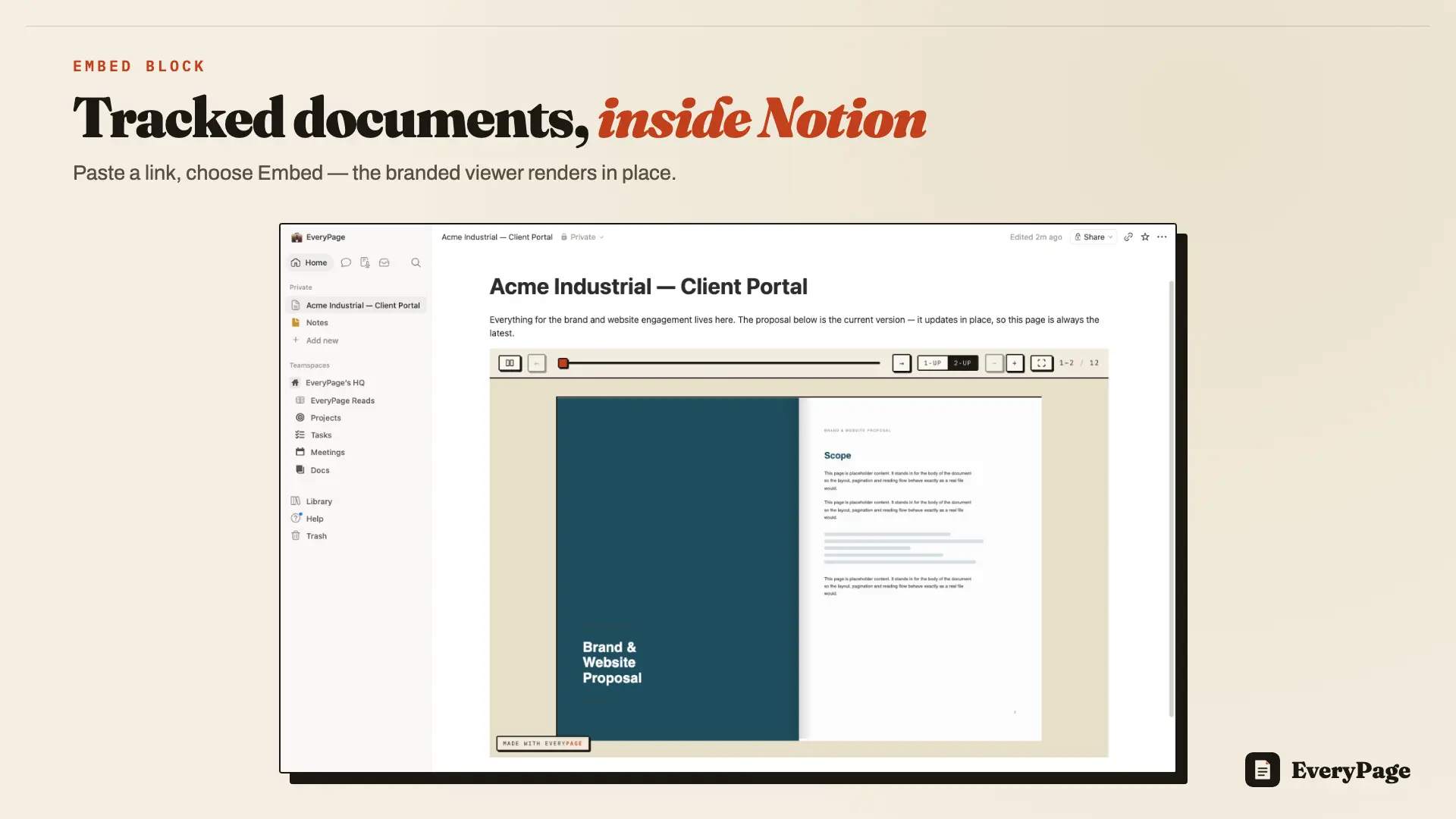The width and height of the screenshot is (1456, 819).
Task: Click the thumbnails grid view button
Action: coord(510,363)
